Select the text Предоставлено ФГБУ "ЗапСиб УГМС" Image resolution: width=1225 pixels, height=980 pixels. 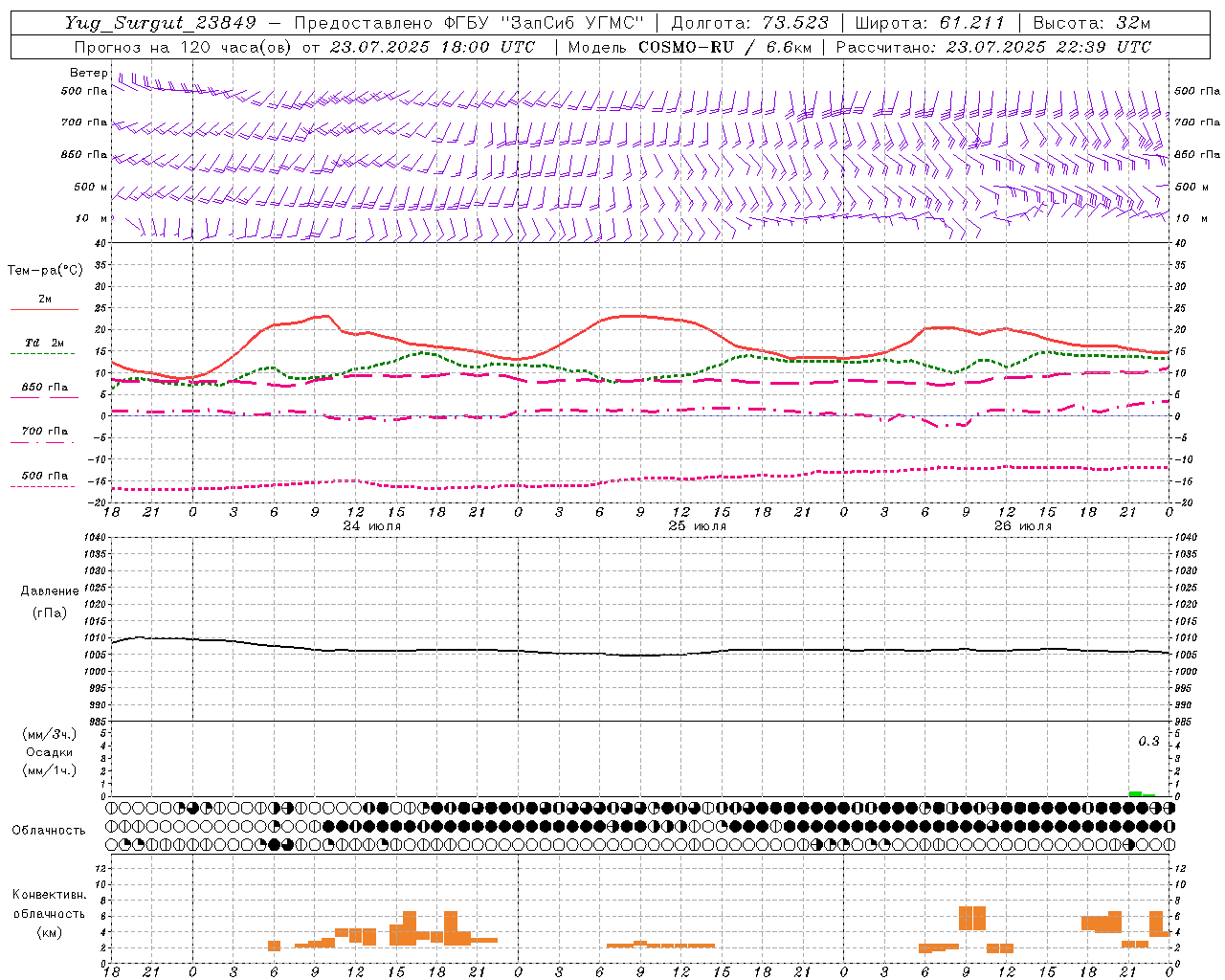click(x=470, y=23)
